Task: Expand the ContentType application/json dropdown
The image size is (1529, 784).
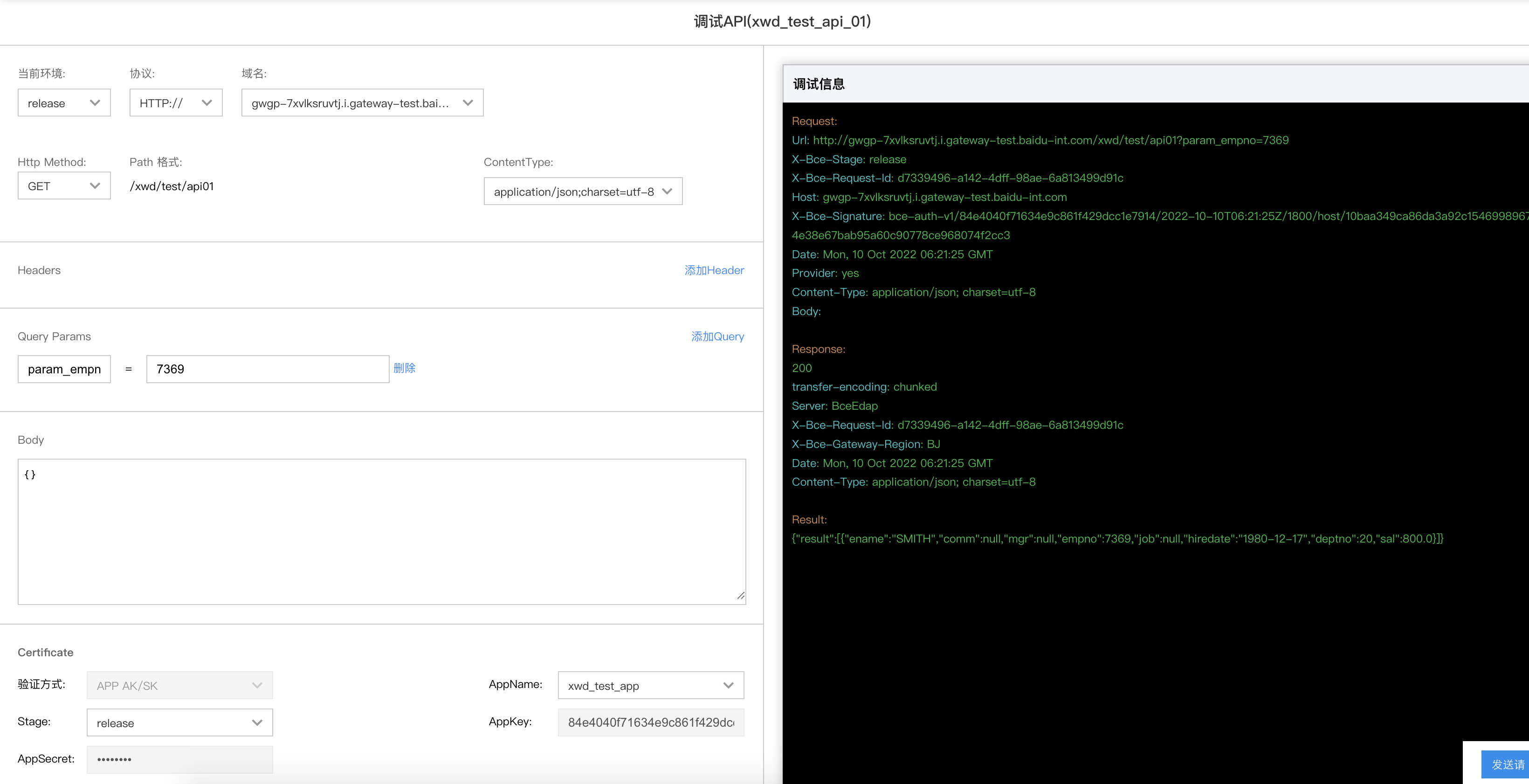Action: coord(583,191)
